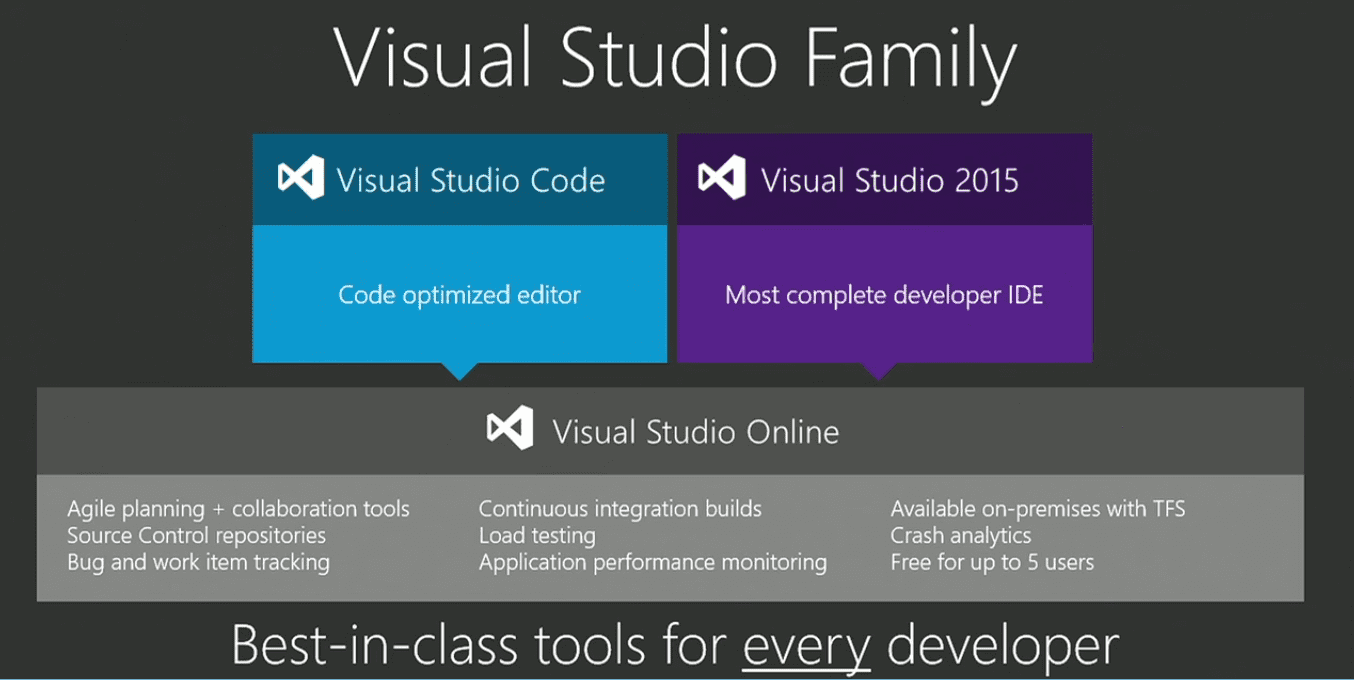Click the underlined word 'every'
Image resolution: width=1354 pixels, height=680 pixels.
click(807, 647)
